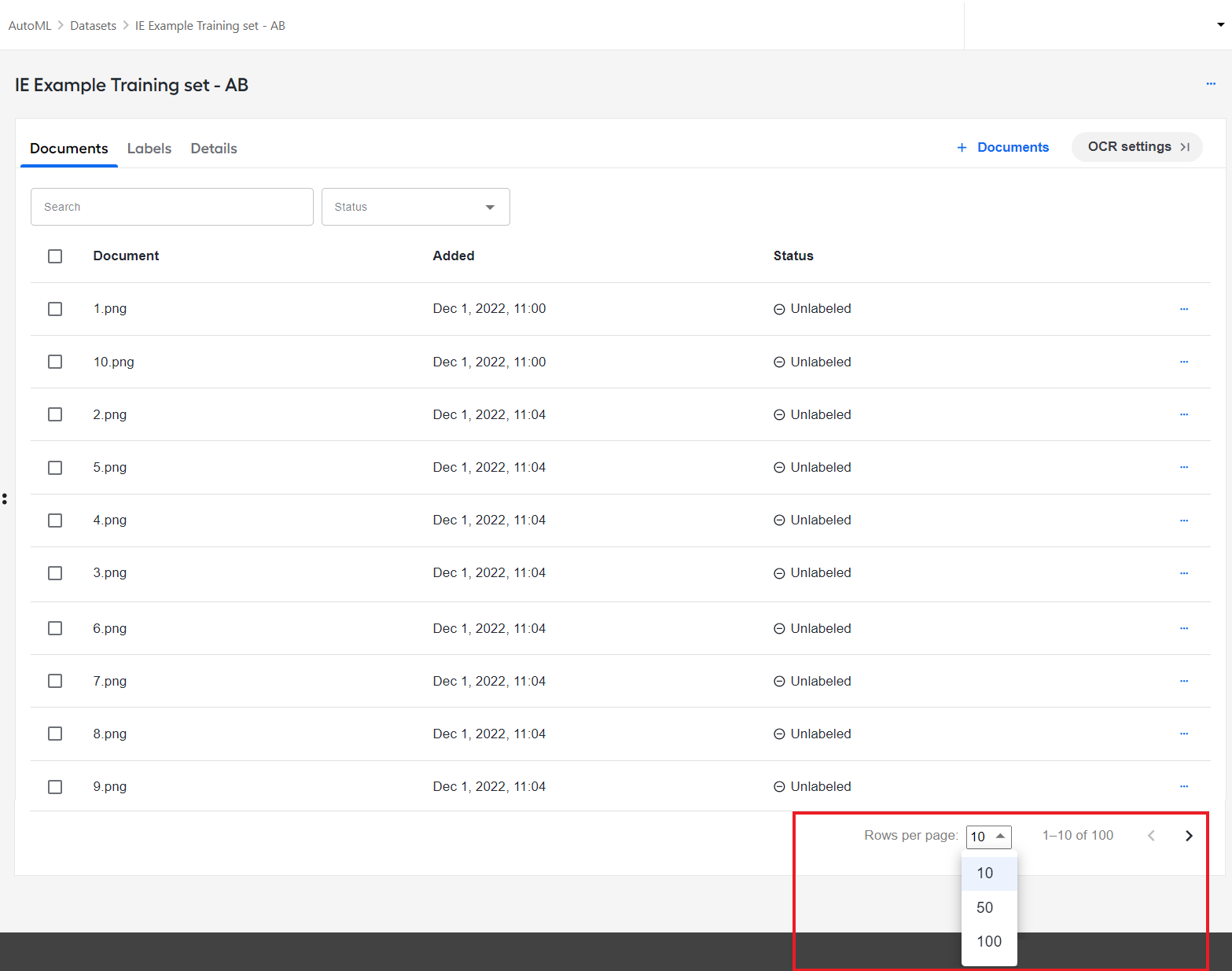Open more options for 4.png row
Screen dimensions: 1232x971
click(1184, 520)
